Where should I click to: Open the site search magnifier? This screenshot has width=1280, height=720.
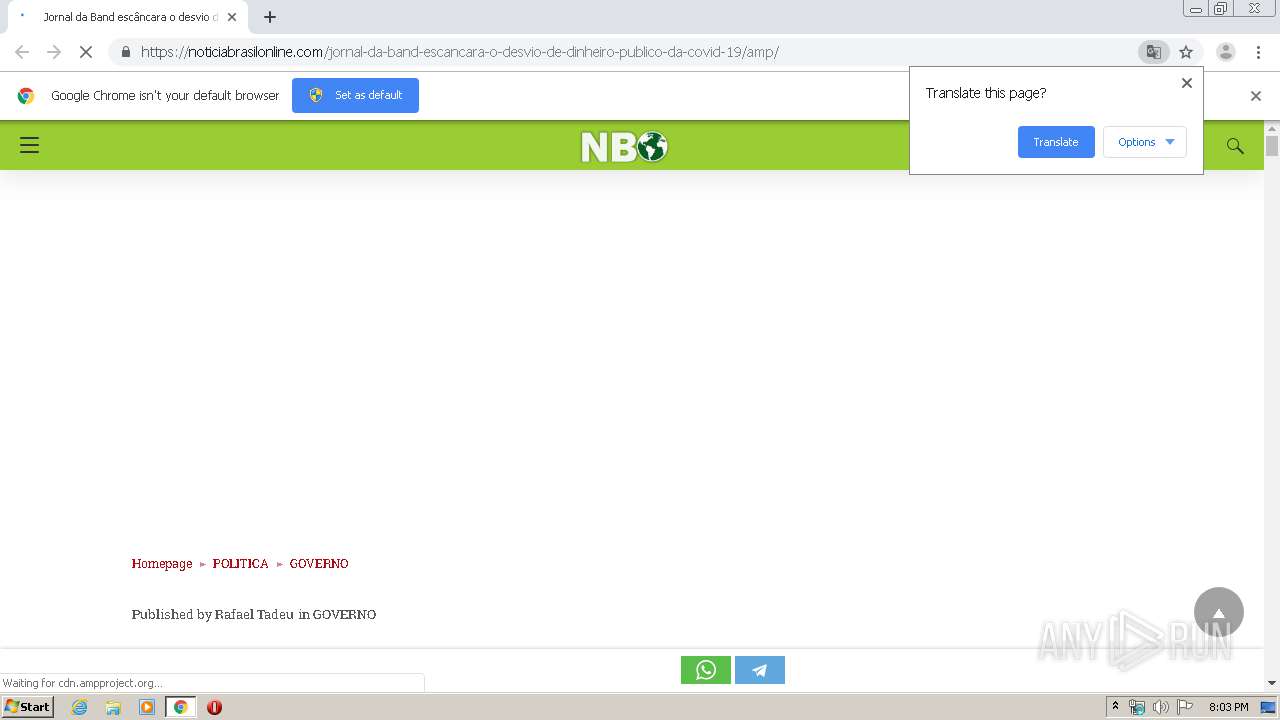coord(1235,146)
